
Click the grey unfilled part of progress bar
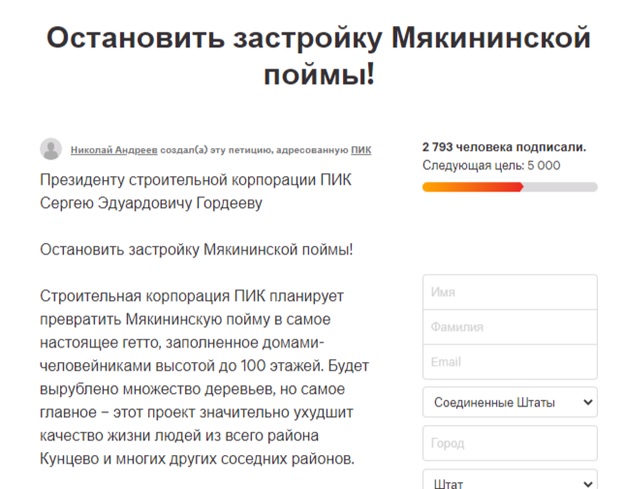click(560, 187)
